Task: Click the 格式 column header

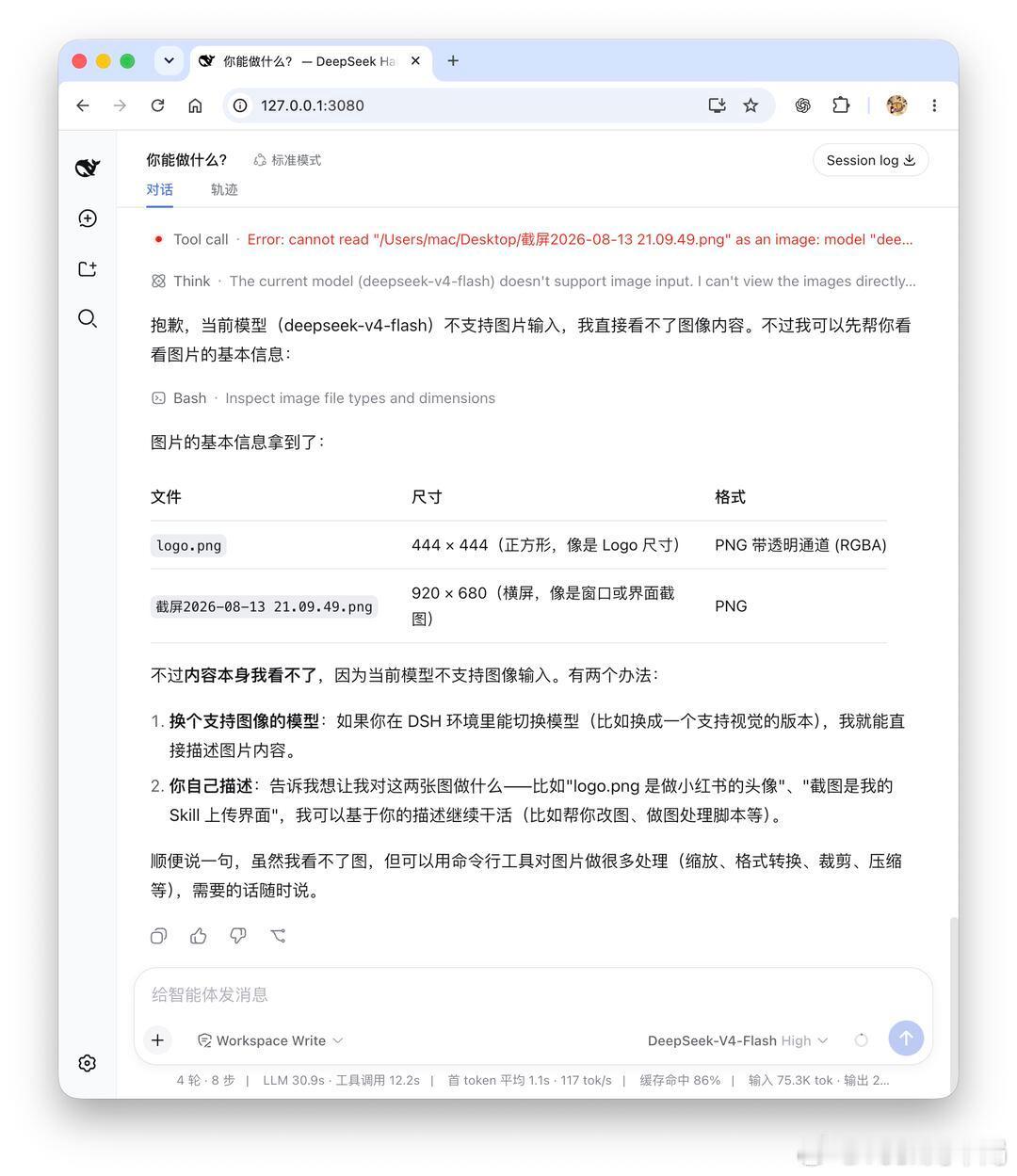Action: (730, 496)
